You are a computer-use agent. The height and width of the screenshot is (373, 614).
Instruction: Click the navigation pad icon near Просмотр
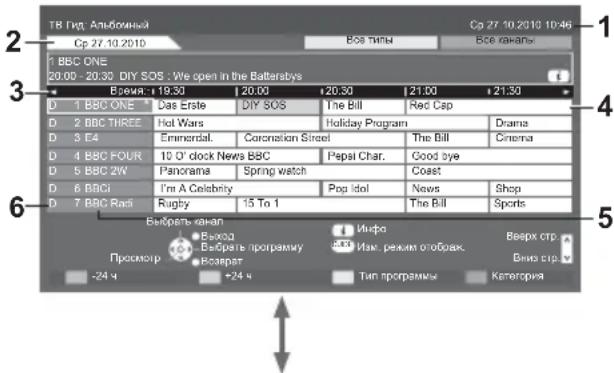pyautogui.click(x=180, y=249)
